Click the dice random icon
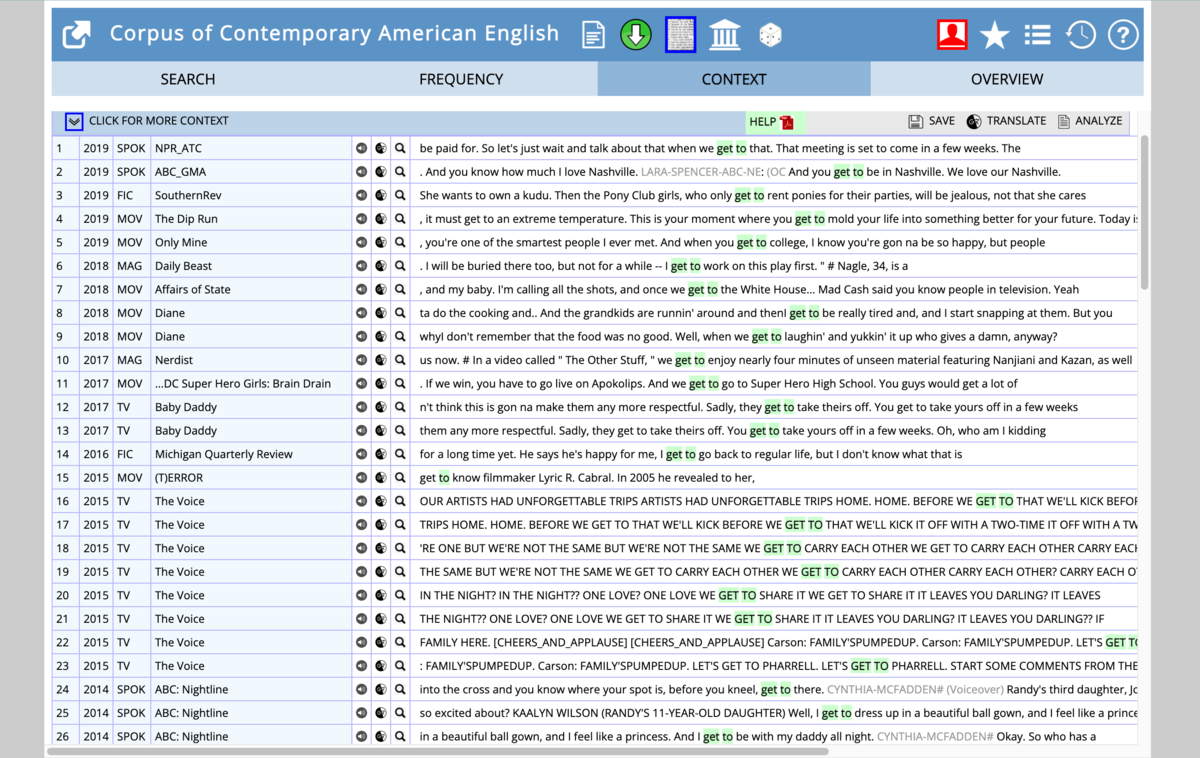Image resolution: width=1200 pixels, height=758 pixels. (770, 36)
